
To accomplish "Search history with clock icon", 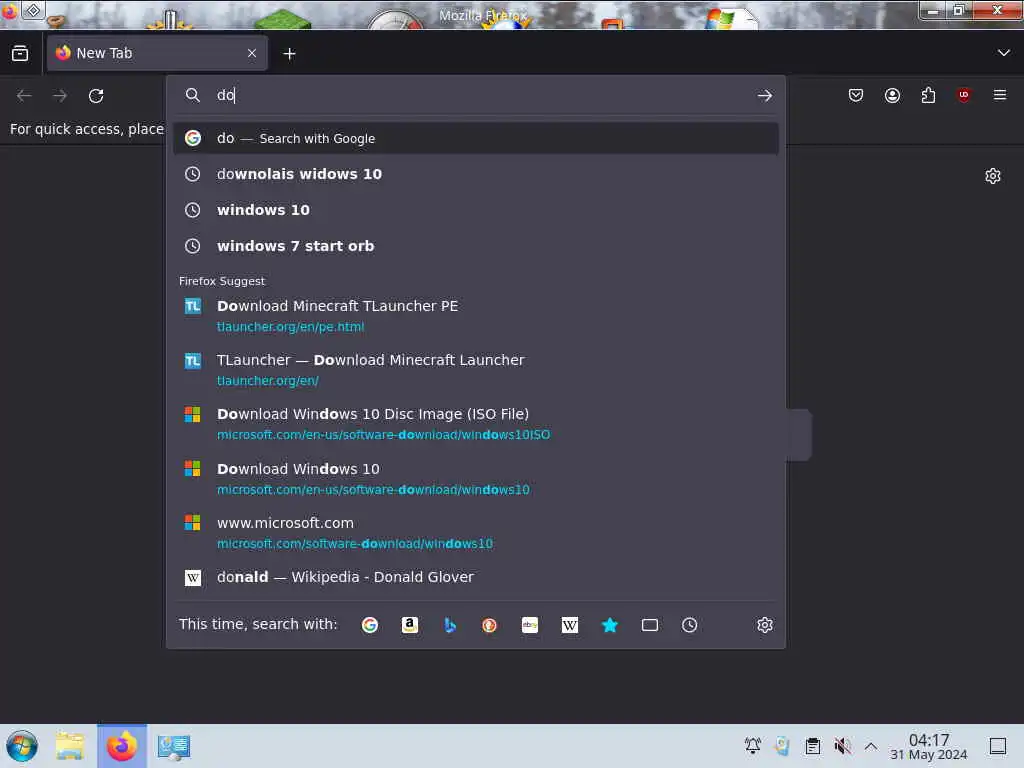I will [x=689, y=625].
